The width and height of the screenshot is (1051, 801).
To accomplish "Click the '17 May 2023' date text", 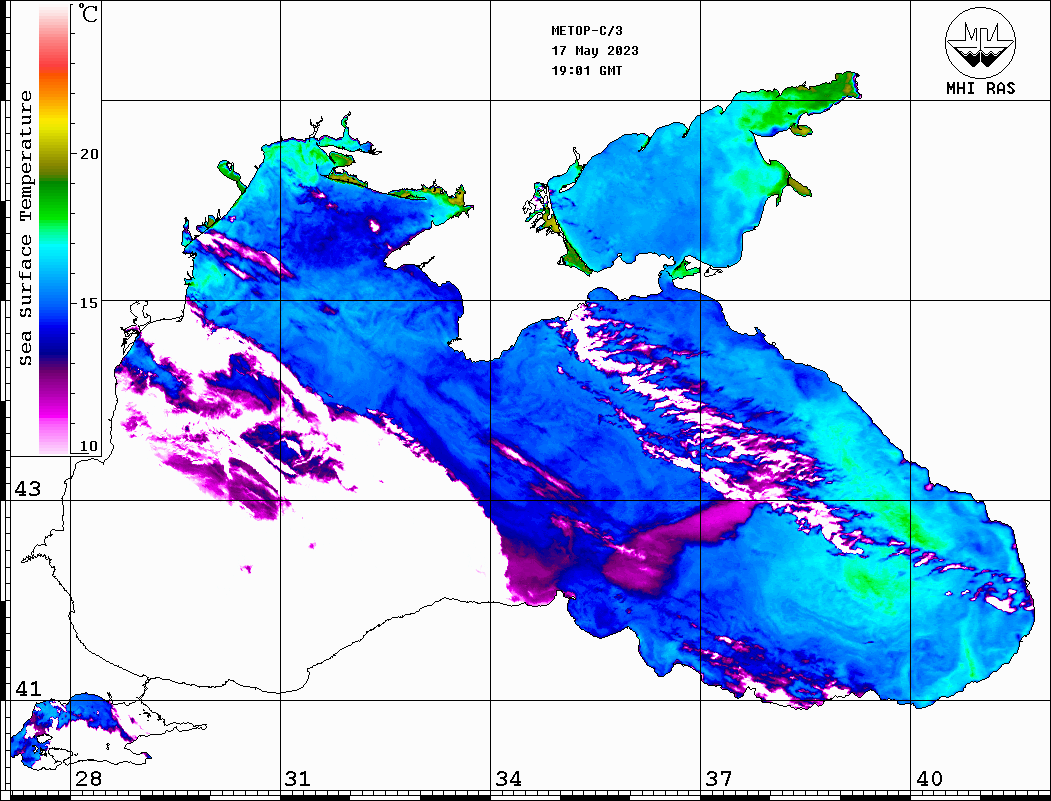I will (595, 51).
